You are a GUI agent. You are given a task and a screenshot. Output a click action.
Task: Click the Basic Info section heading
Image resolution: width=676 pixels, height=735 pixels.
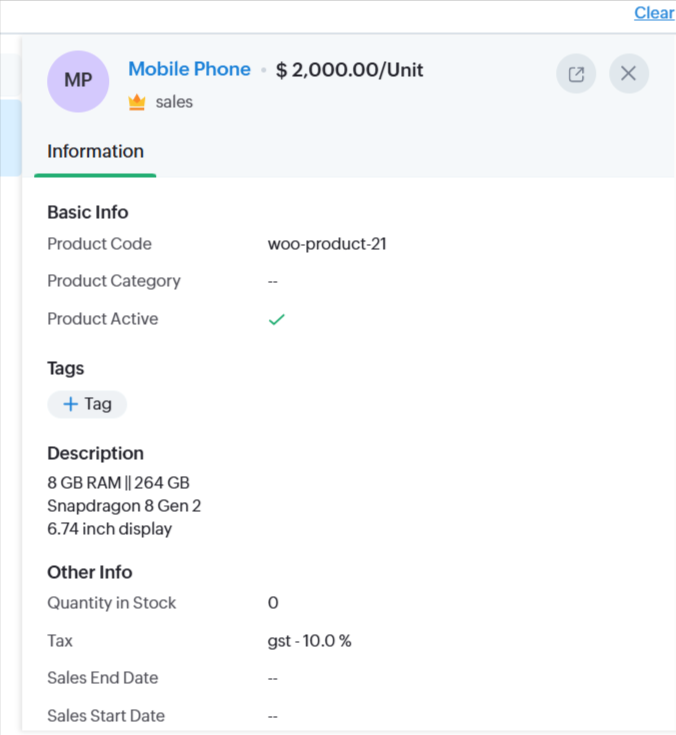pyautogui.click(x=88, y=212)
